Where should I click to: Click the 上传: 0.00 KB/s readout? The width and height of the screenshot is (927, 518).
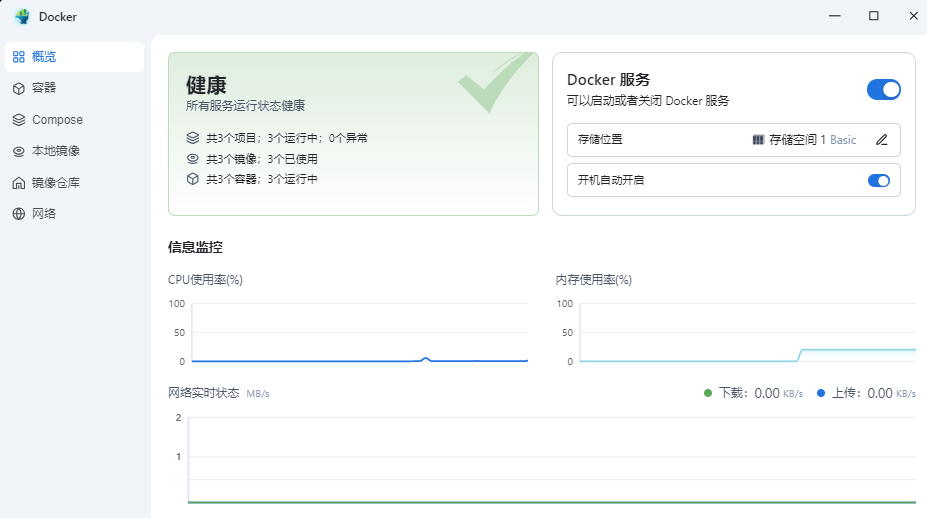pos(874,393)
